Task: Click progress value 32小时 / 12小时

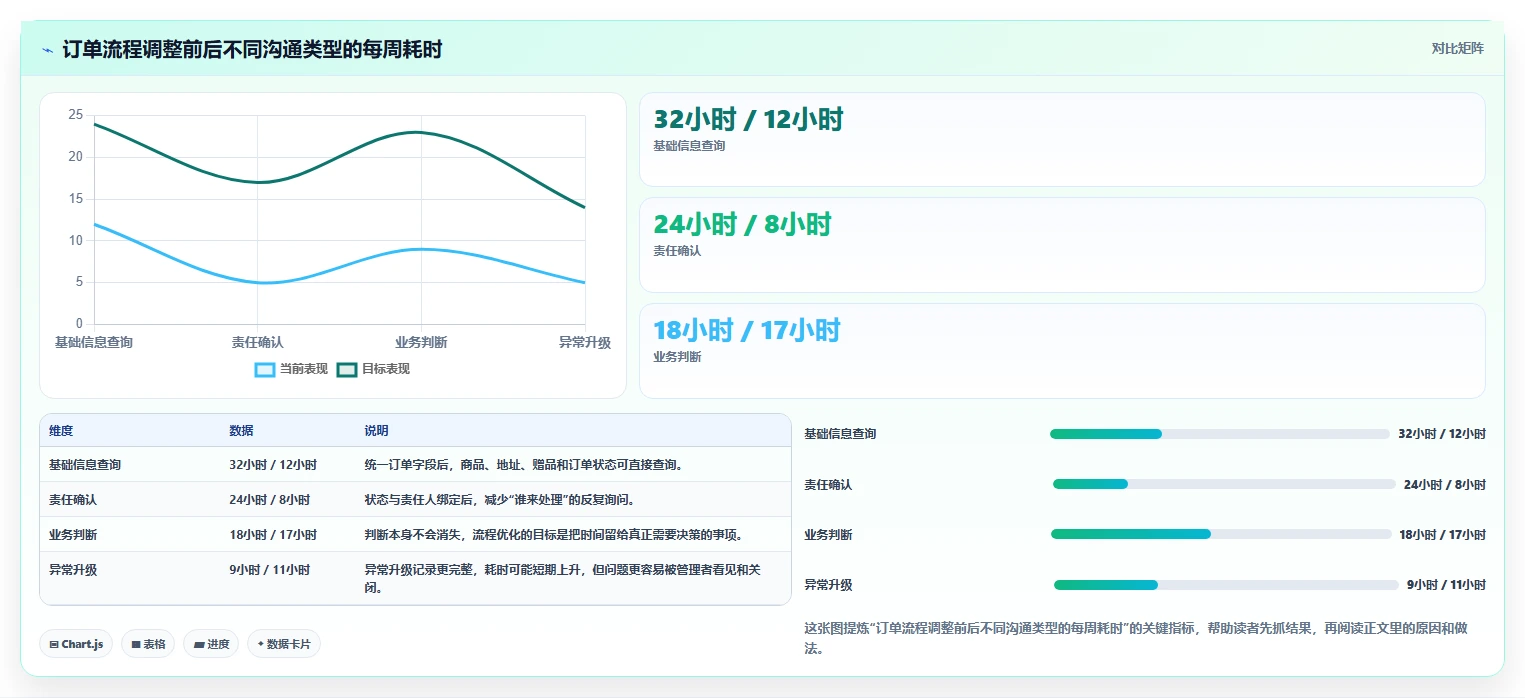Action: click(x=1442, y=434)
